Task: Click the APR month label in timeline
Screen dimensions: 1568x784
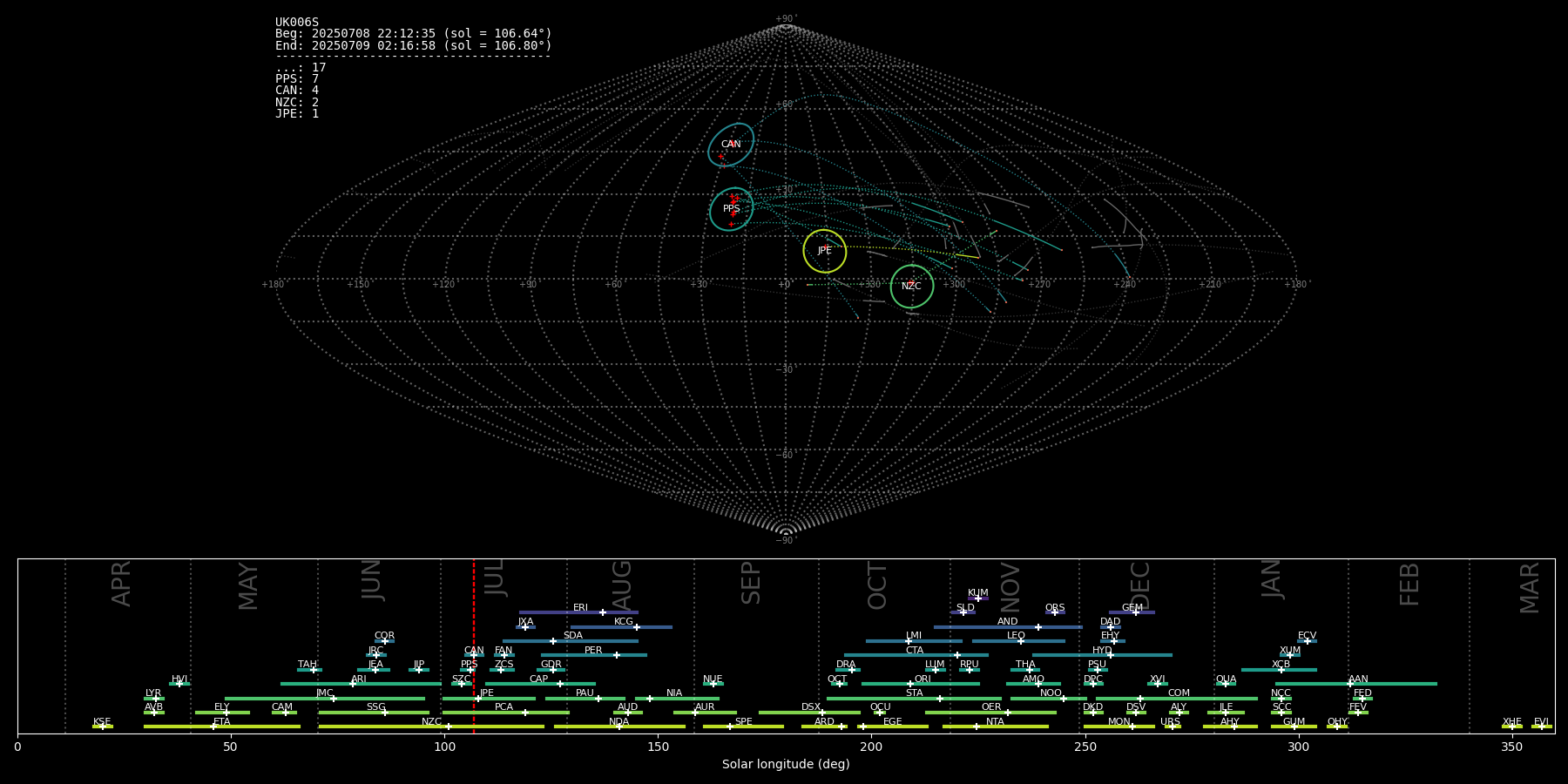Action: (x=122, y=584)
